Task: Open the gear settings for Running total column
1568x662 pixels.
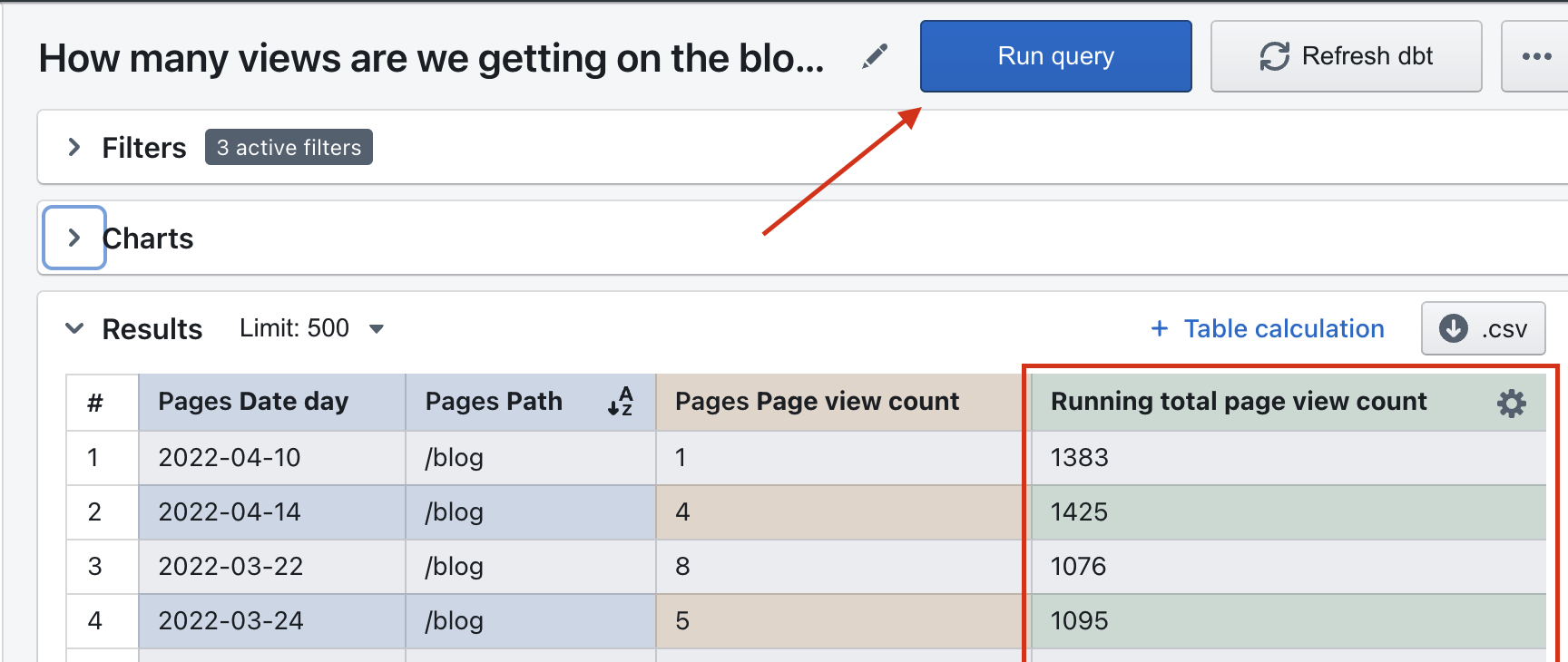Action: (1511, 404)
